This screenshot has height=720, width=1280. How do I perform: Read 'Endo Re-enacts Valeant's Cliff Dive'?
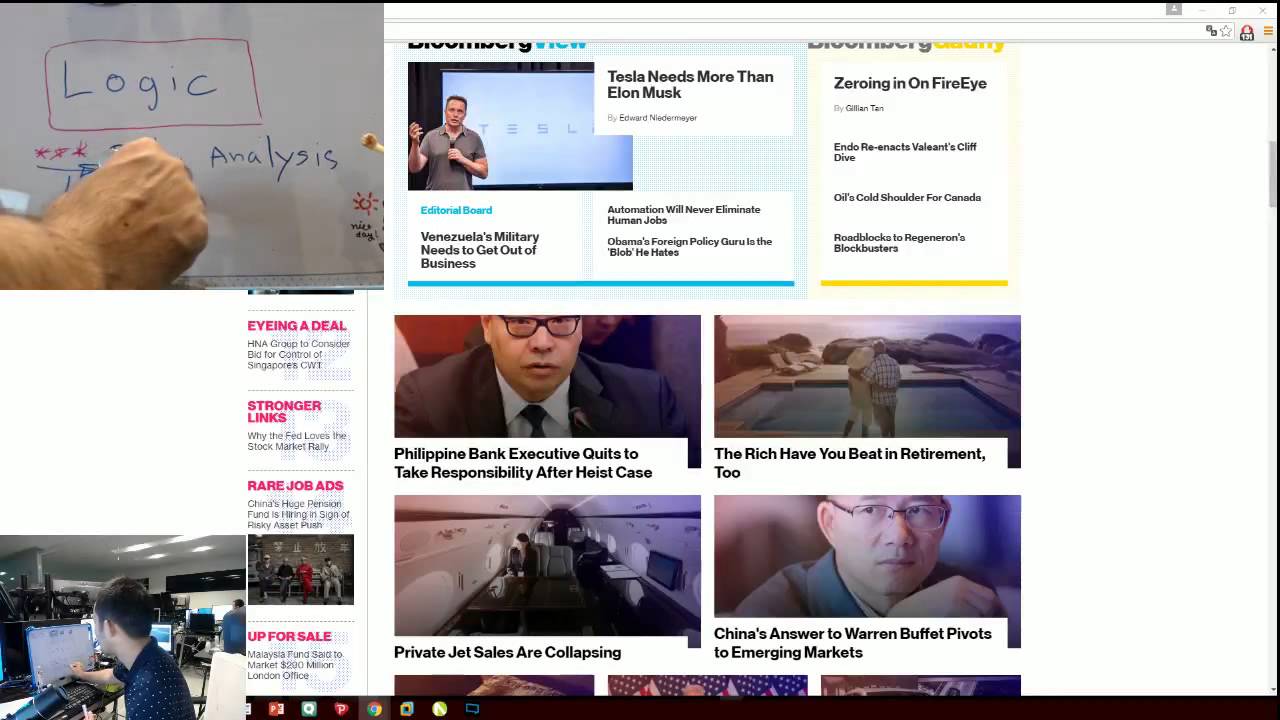(905, 152)
